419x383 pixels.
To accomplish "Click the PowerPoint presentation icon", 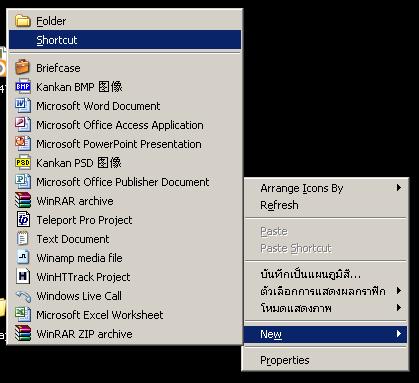I will 23,144.
